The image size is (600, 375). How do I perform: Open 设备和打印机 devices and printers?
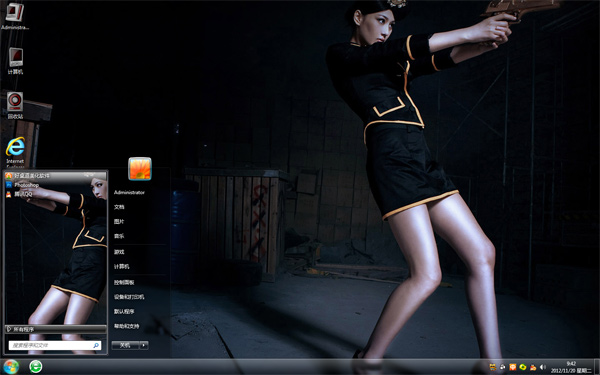click(129, 297)
